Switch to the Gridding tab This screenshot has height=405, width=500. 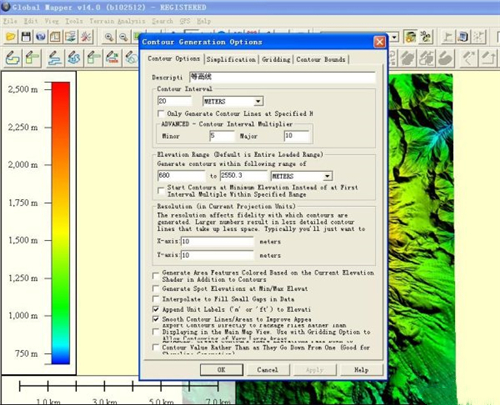click(276, 59)
